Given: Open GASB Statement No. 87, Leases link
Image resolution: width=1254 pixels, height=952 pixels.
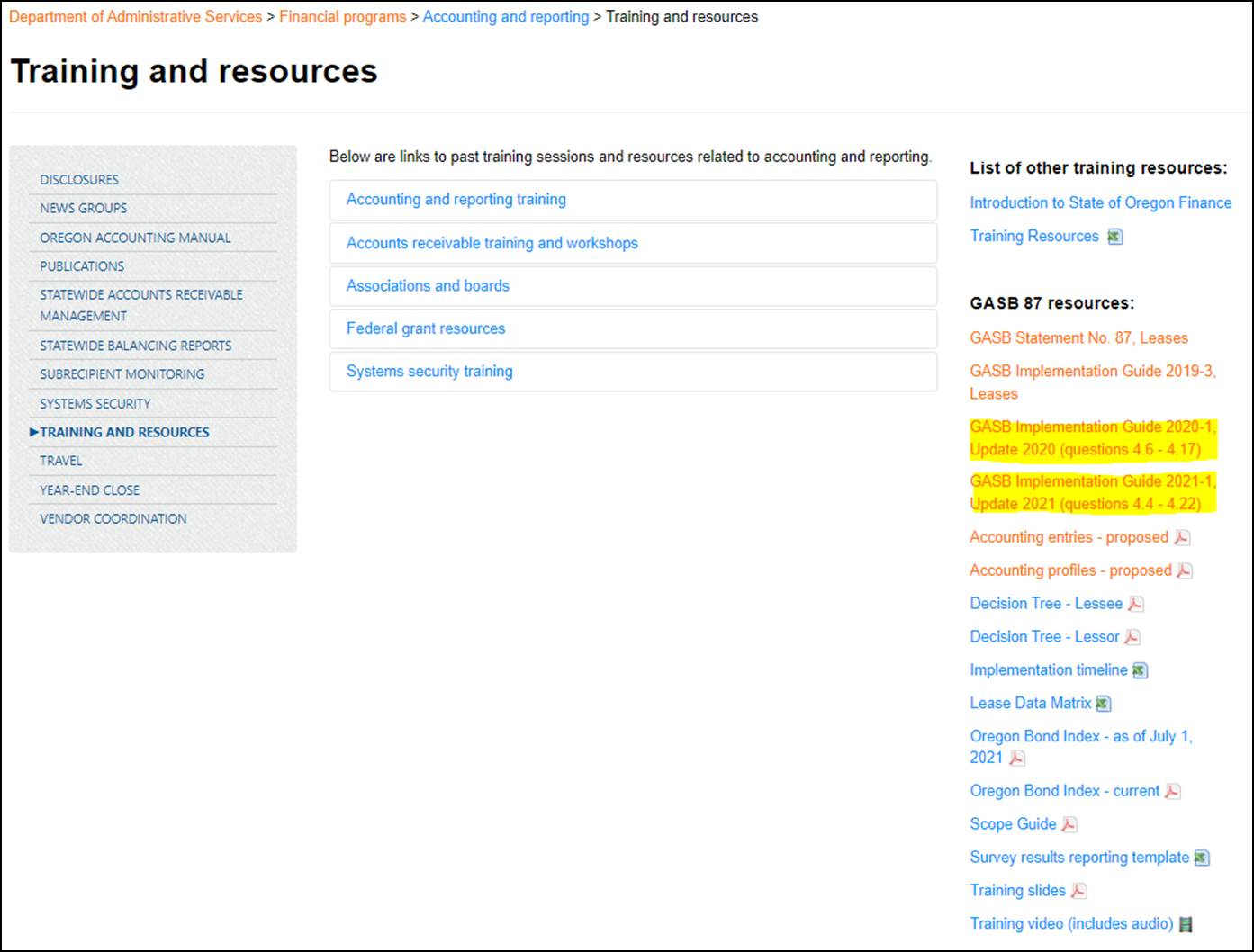Looking at the screenshot, I should click(1078, 338).
